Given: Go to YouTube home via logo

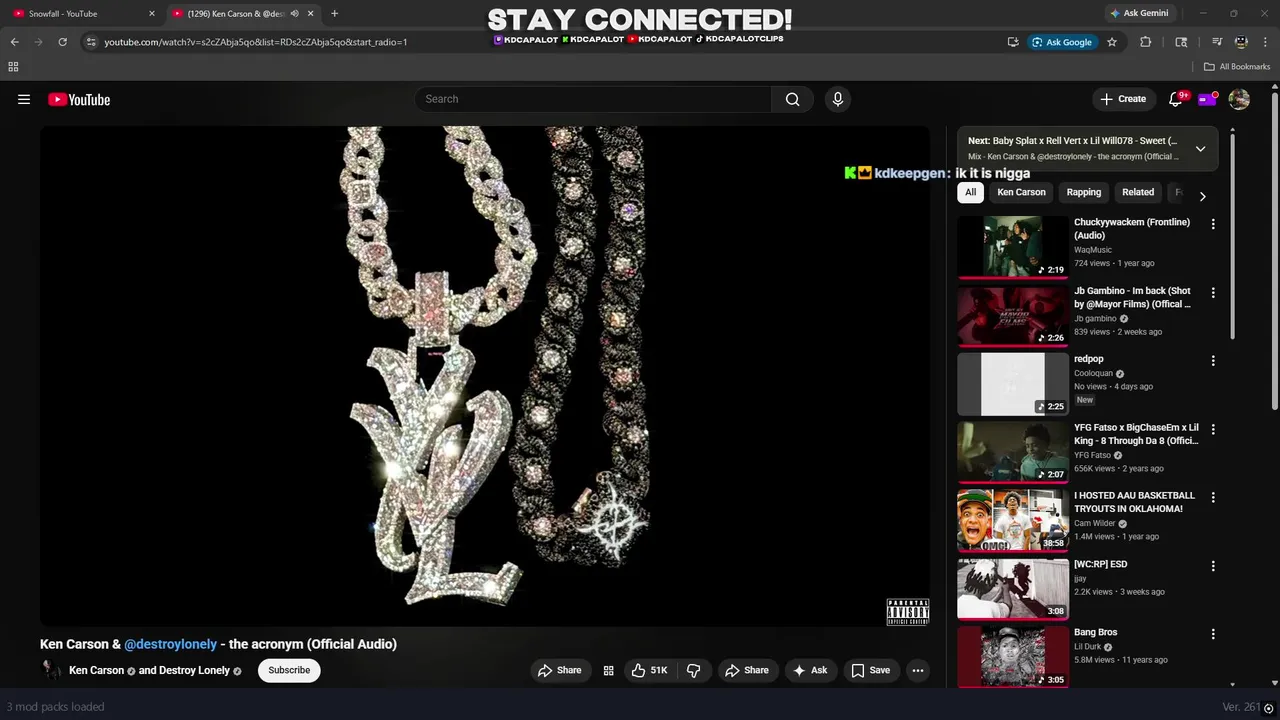Looking at the screenshot, I should coord(79,99).
